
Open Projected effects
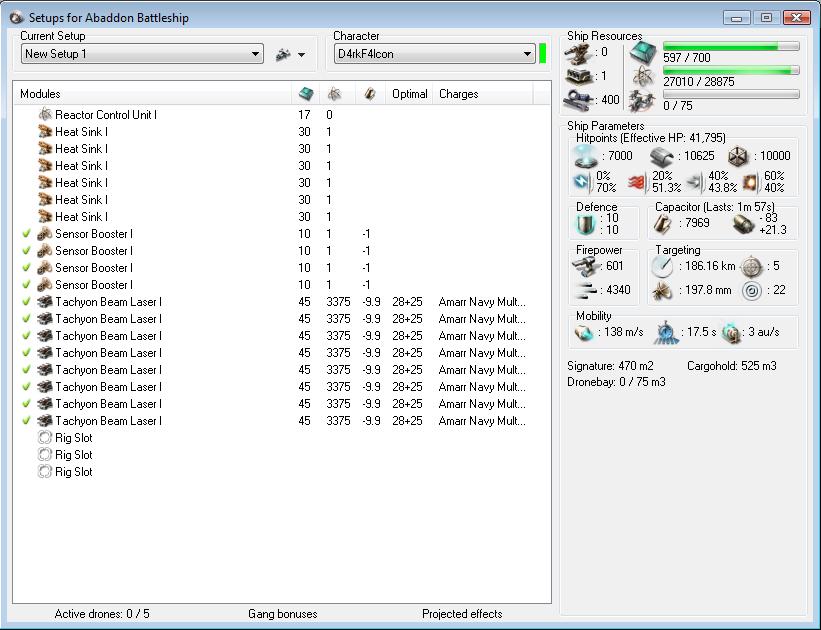[x=462, y=614]
